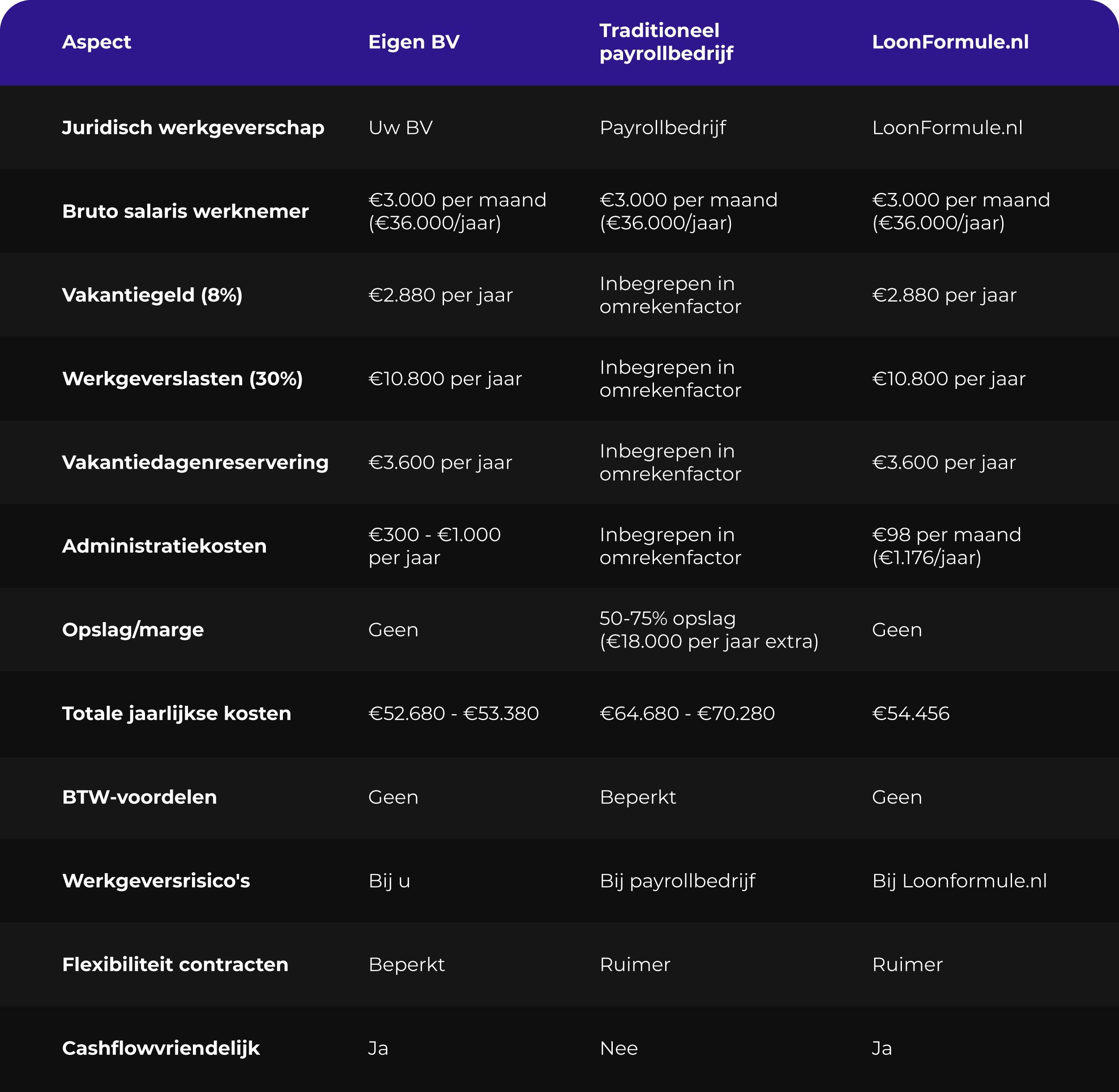Select the Administratiekosten row label
This screenshot has width=1119, height=1092.
[x=164, y=546]
